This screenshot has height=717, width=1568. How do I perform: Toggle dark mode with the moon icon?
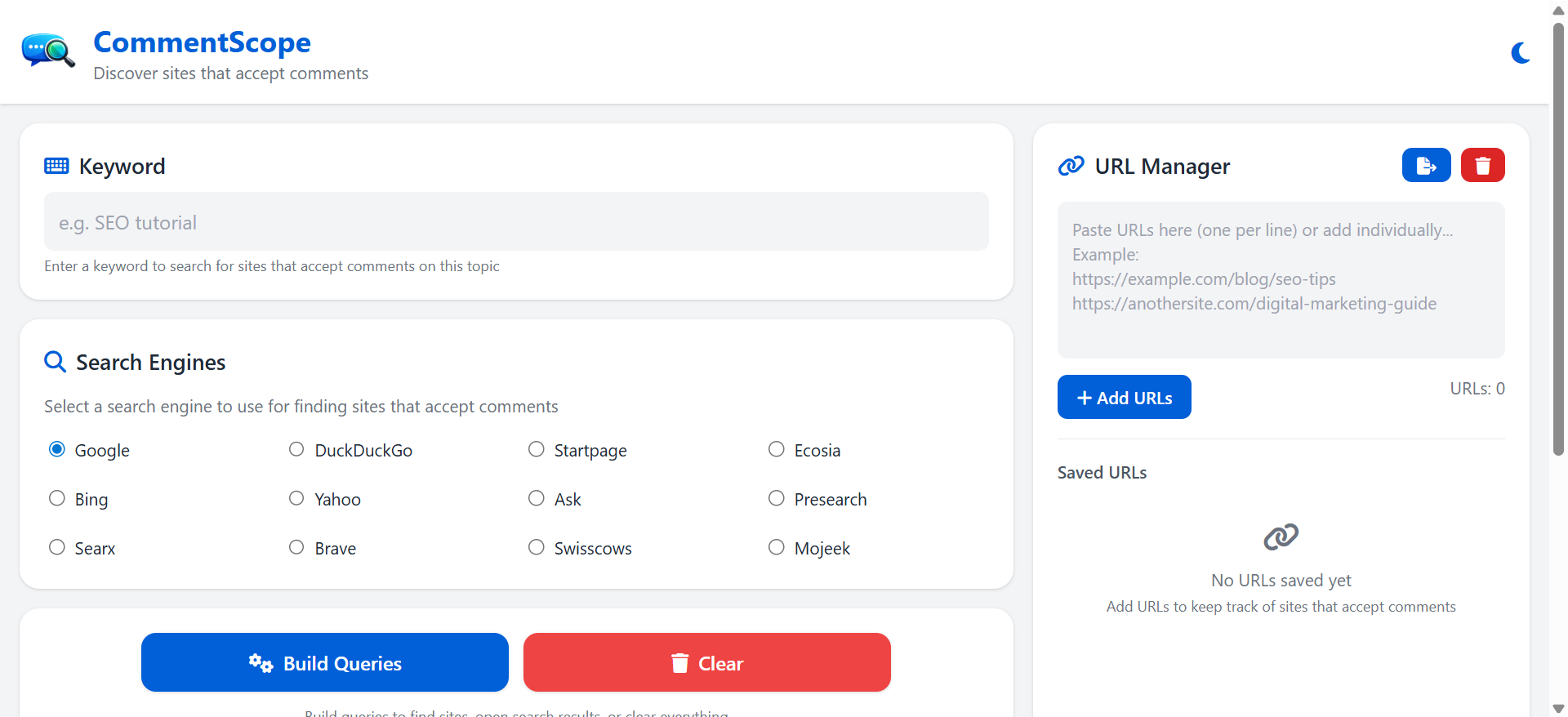tap(1520, 53)
